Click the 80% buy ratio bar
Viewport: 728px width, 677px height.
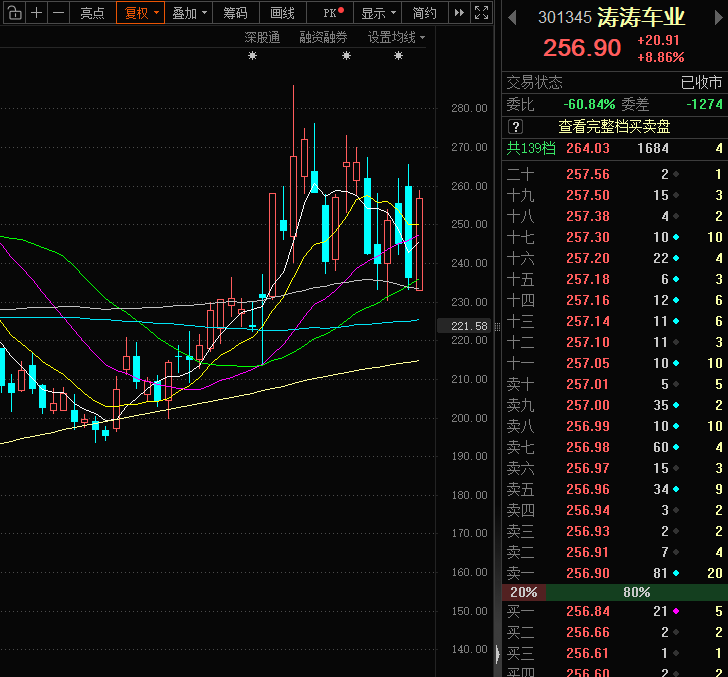point(637,592)
